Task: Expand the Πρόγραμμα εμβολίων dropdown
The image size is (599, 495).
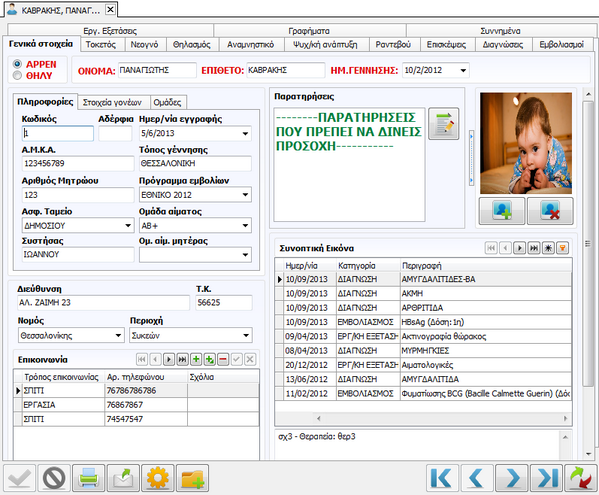Action: tap(245, 195)
